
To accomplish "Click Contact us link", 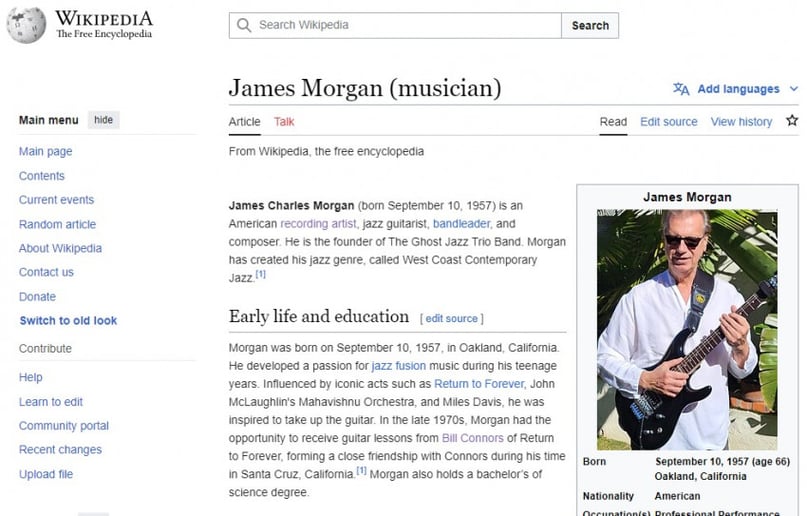I will (46, 272).
